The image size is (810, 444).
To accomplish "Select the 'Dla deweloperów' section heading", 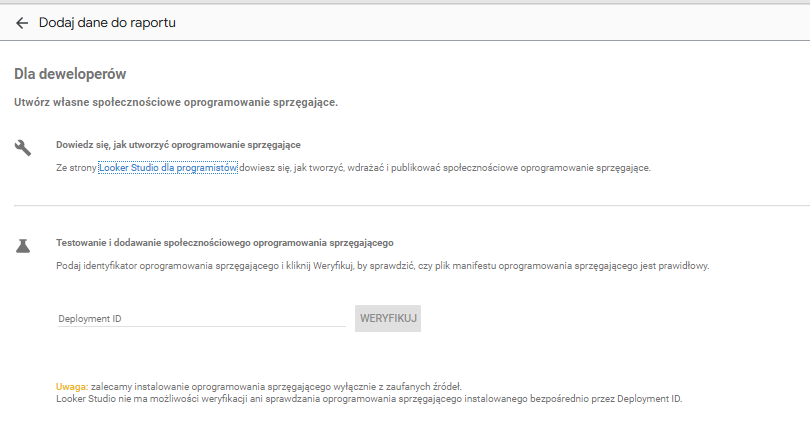I will (x=70, y=74).
